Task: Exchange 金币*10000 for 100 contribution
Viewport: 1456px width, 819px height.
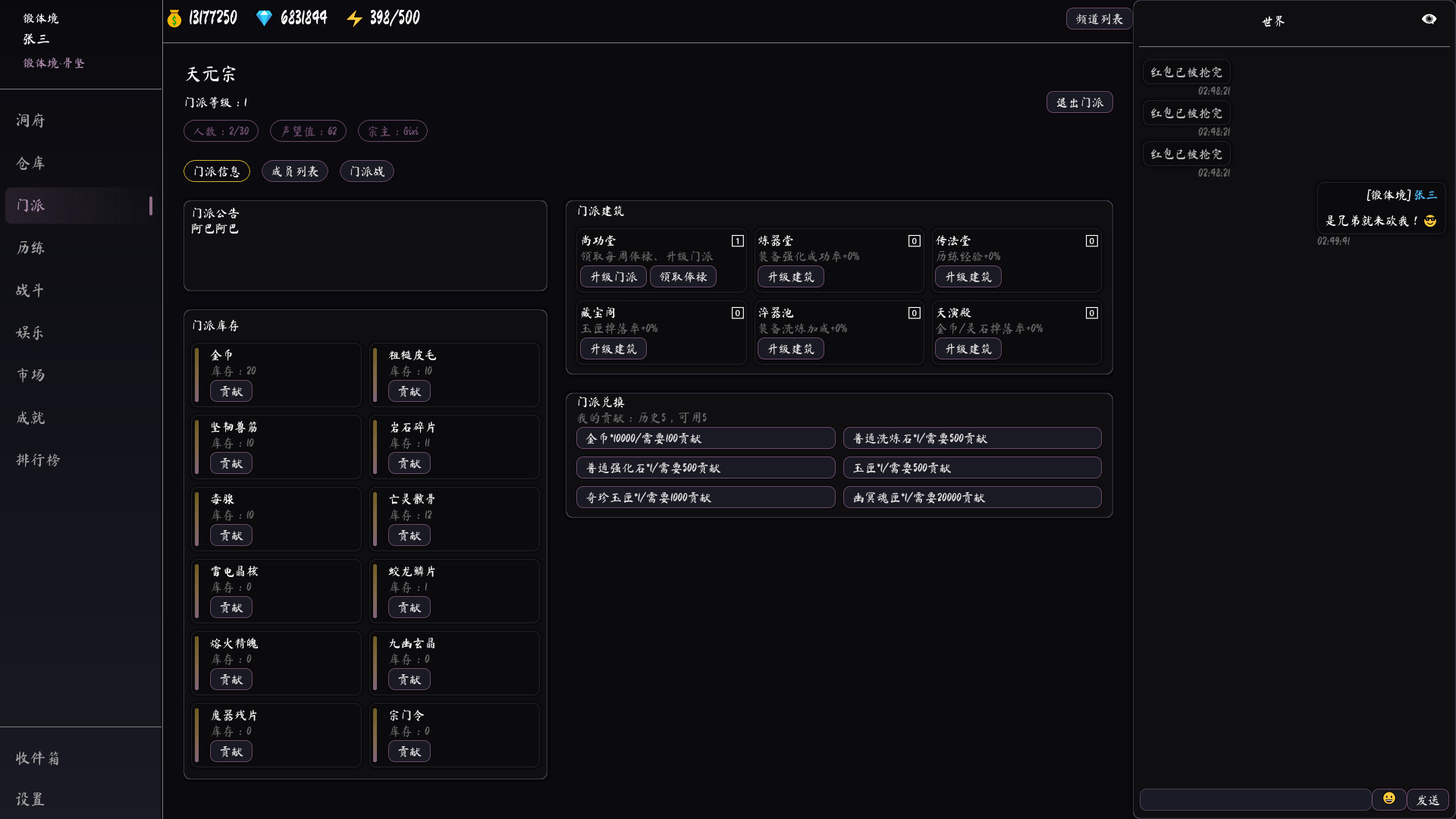Action: coord(705,438)
